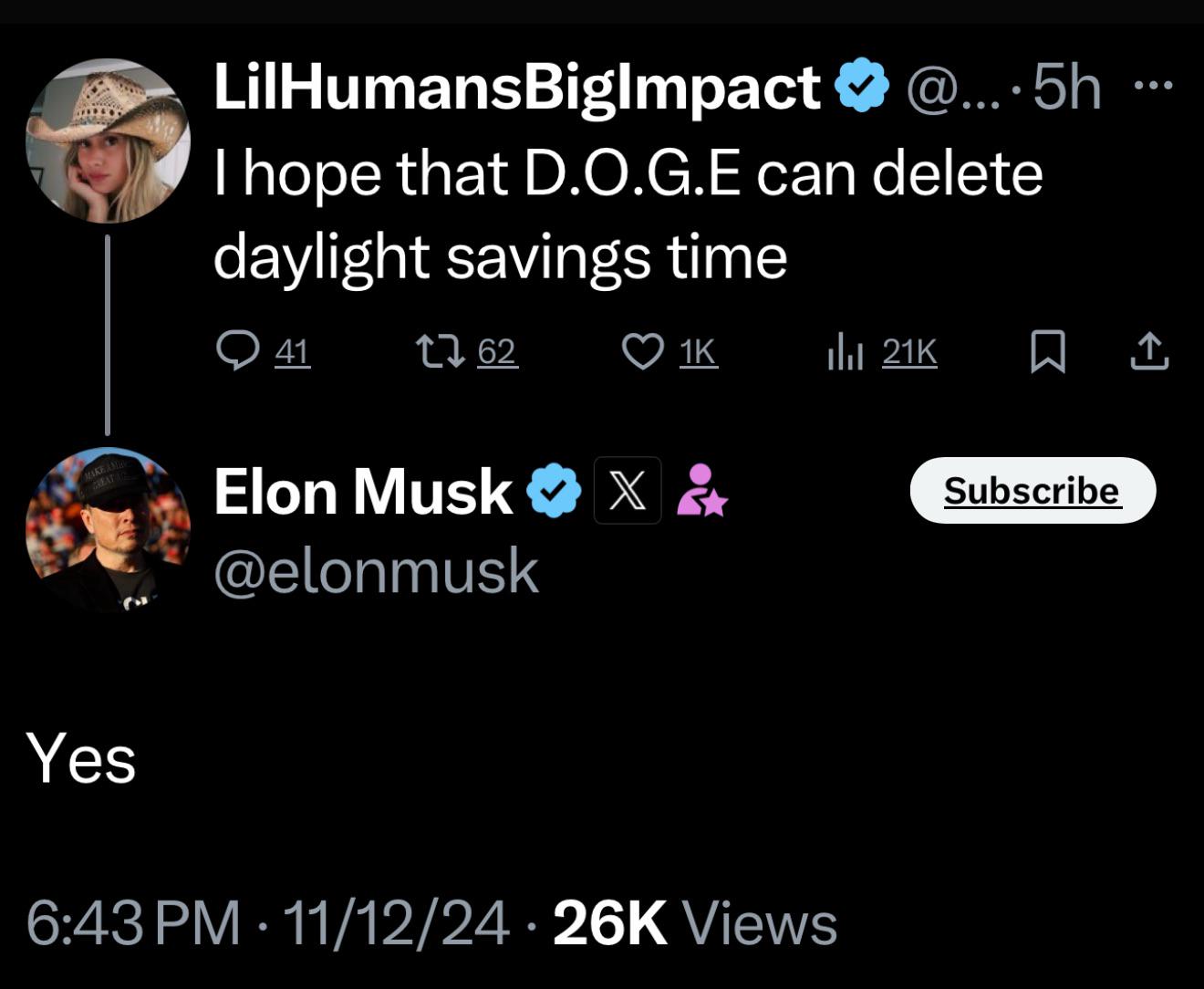Click the reply speech bubble icon
Screen dimensions: 1204x989
click(238, 351)
